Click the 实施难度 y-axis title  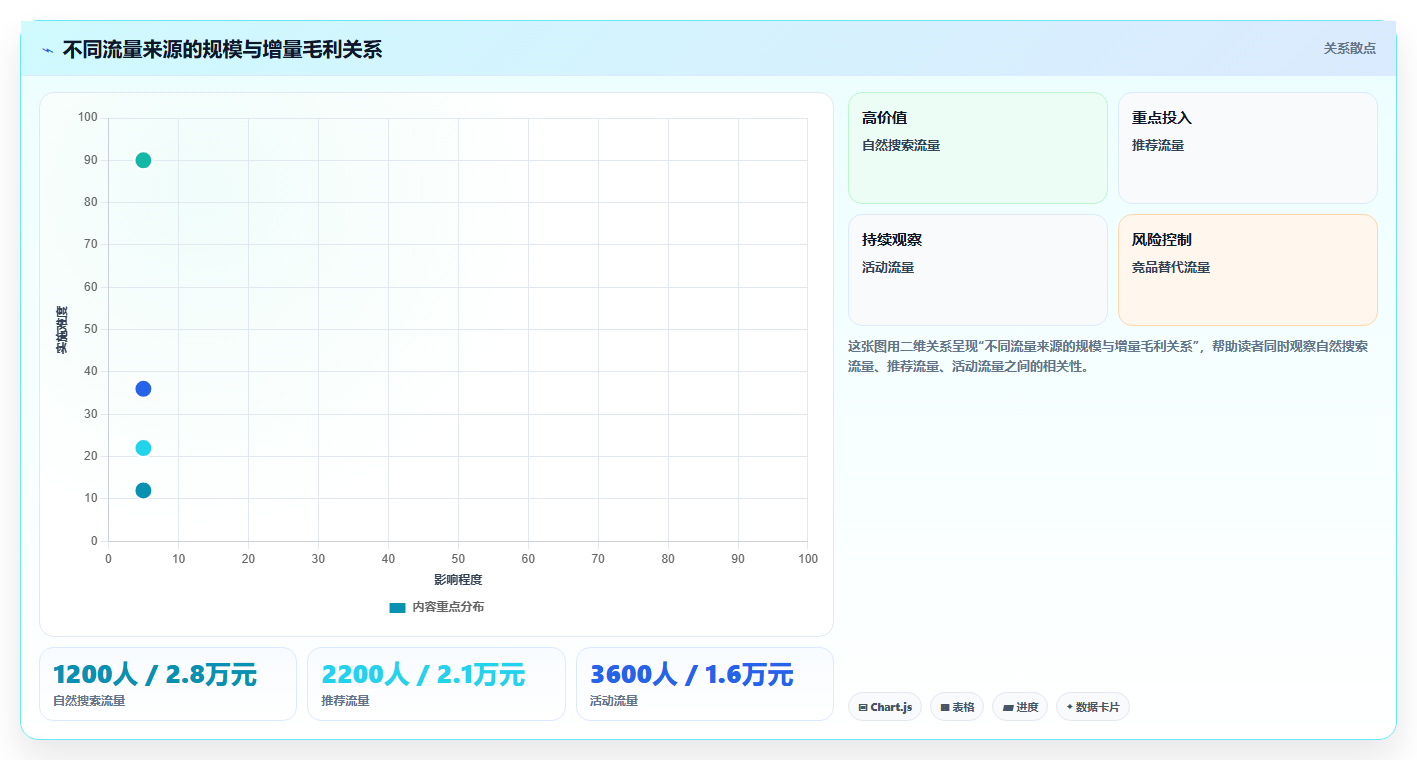(x=62, y=330)
